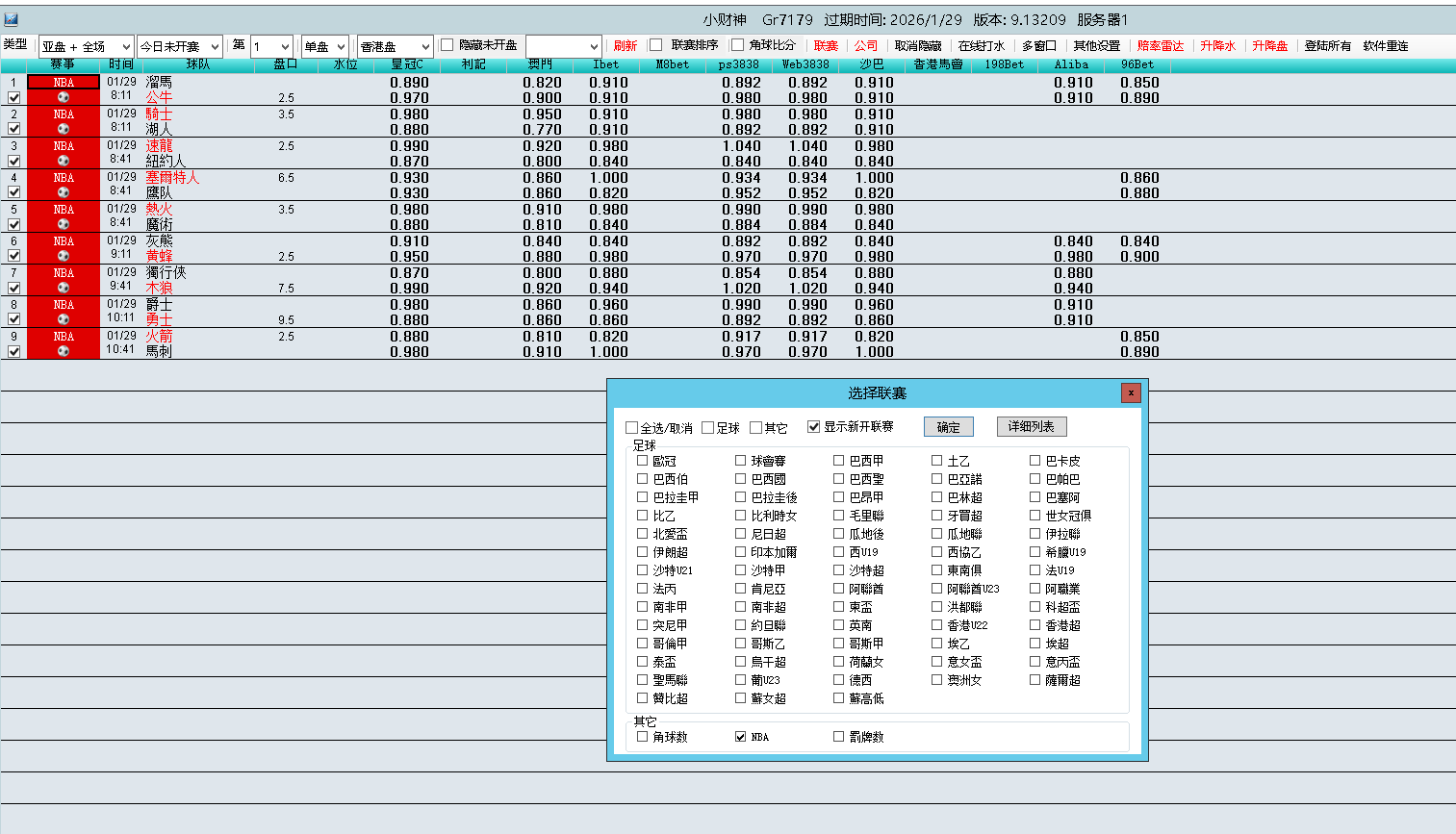
Task: Click team name 獨行俠
Action: click(166, 272)
